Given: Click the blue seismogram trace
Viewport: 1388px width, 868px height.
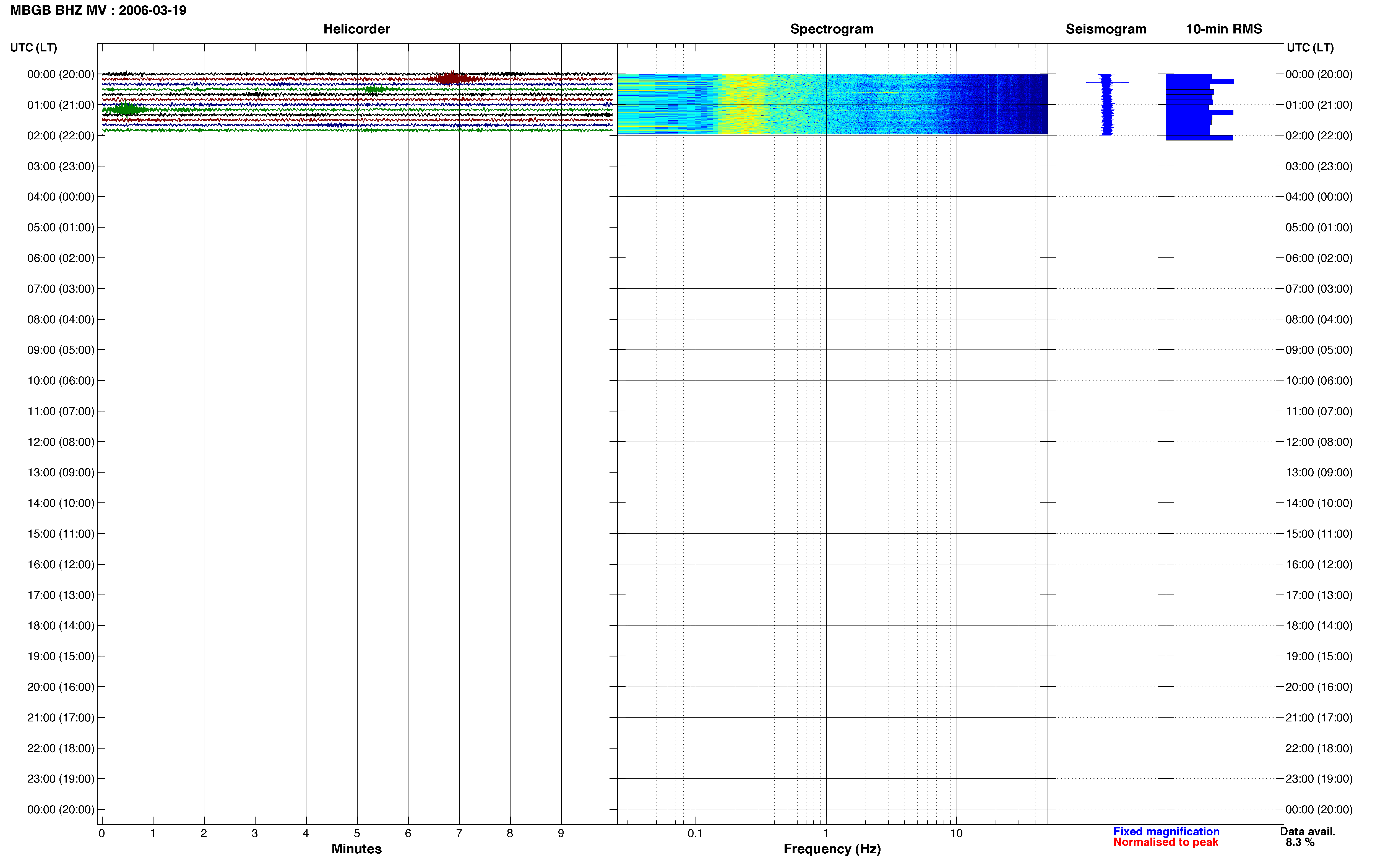Looking at the screenshot, I should pyautogui.click(x=1107, y=104).
